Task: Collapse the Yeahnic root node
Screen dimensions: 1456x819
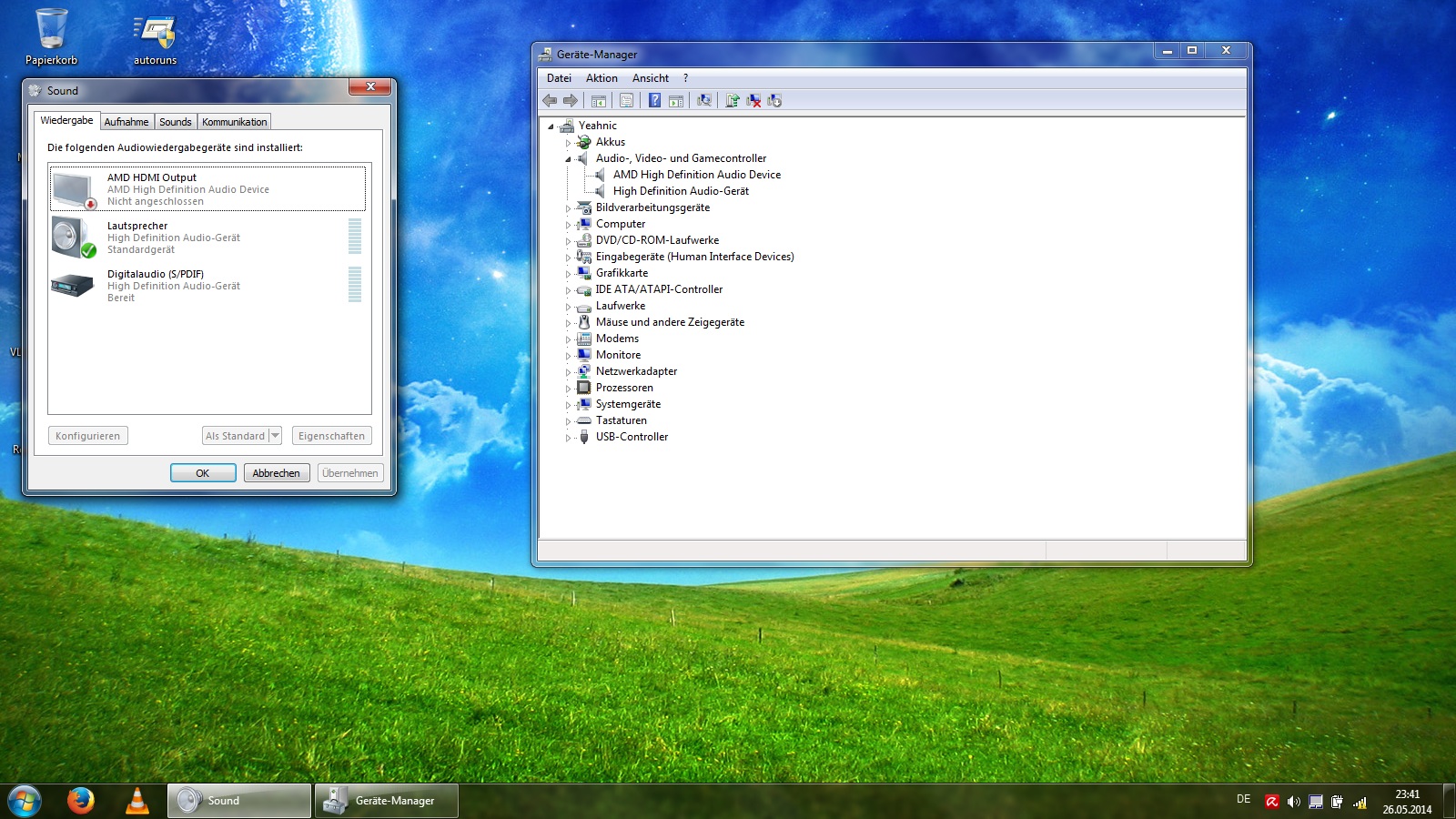Action: pyautogui.click(x=551, y=126)
